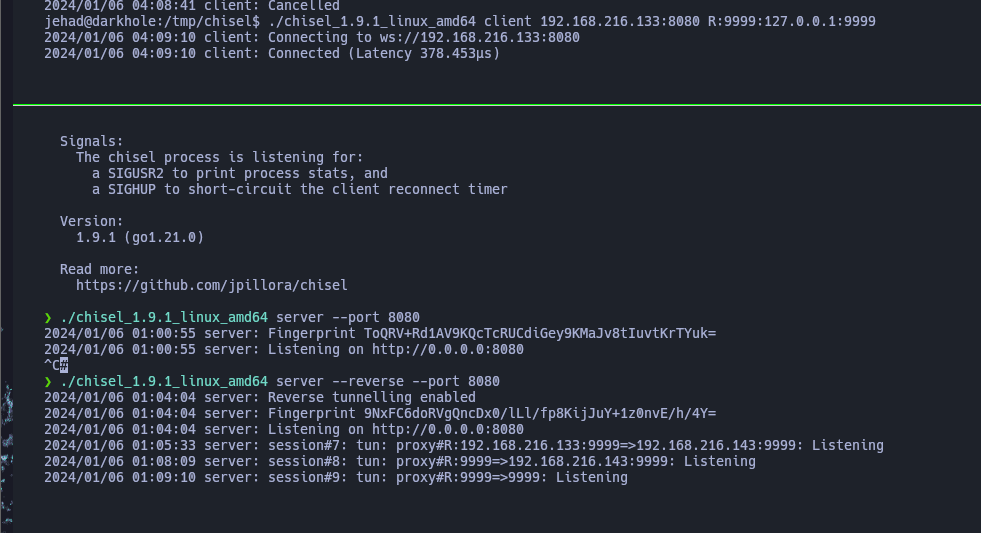Click the SIGUSR2 signal description line

point(240,173)
